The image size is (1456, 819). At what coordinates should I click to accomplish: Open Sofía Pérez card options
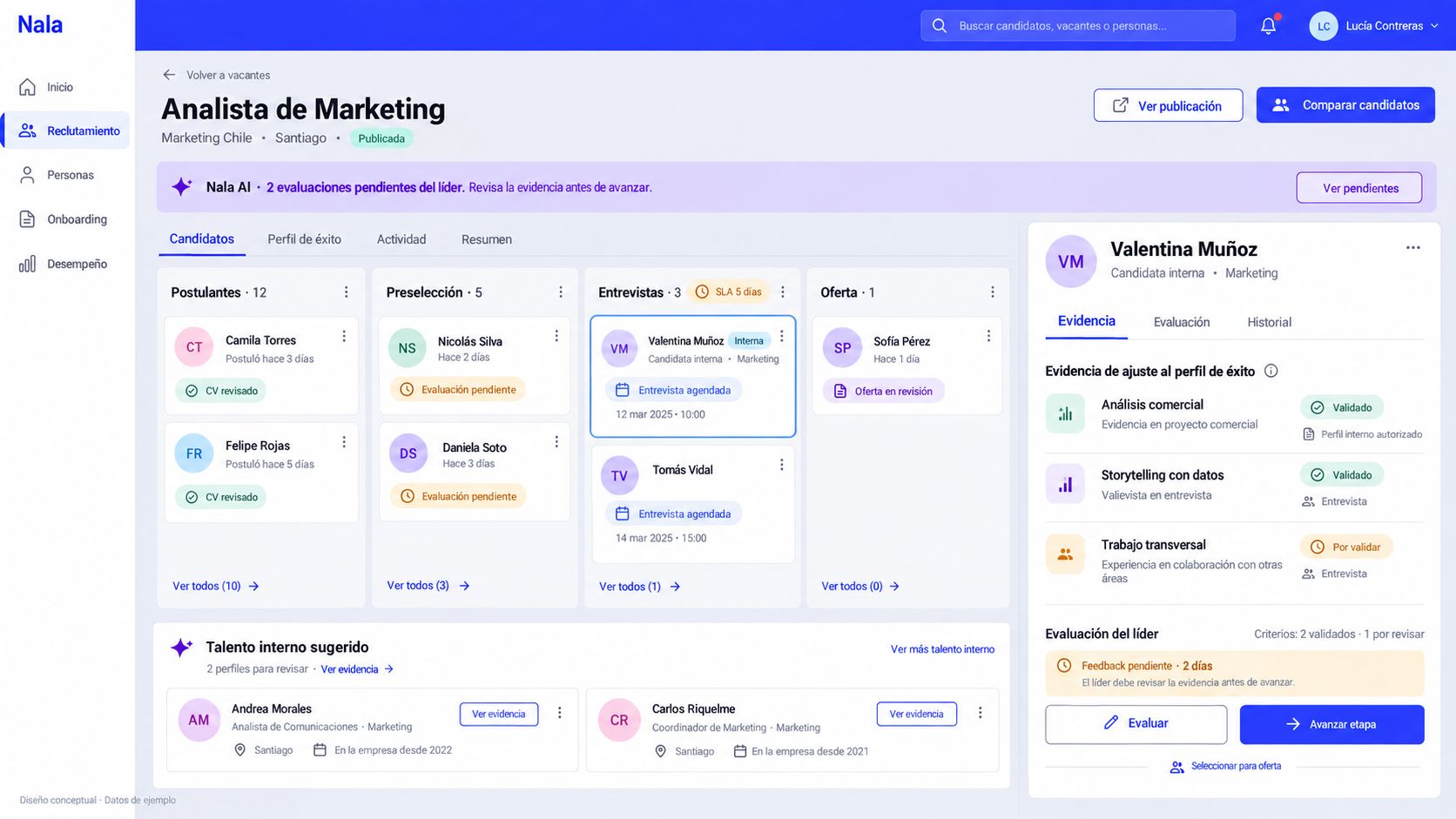(x=988, y=336)
